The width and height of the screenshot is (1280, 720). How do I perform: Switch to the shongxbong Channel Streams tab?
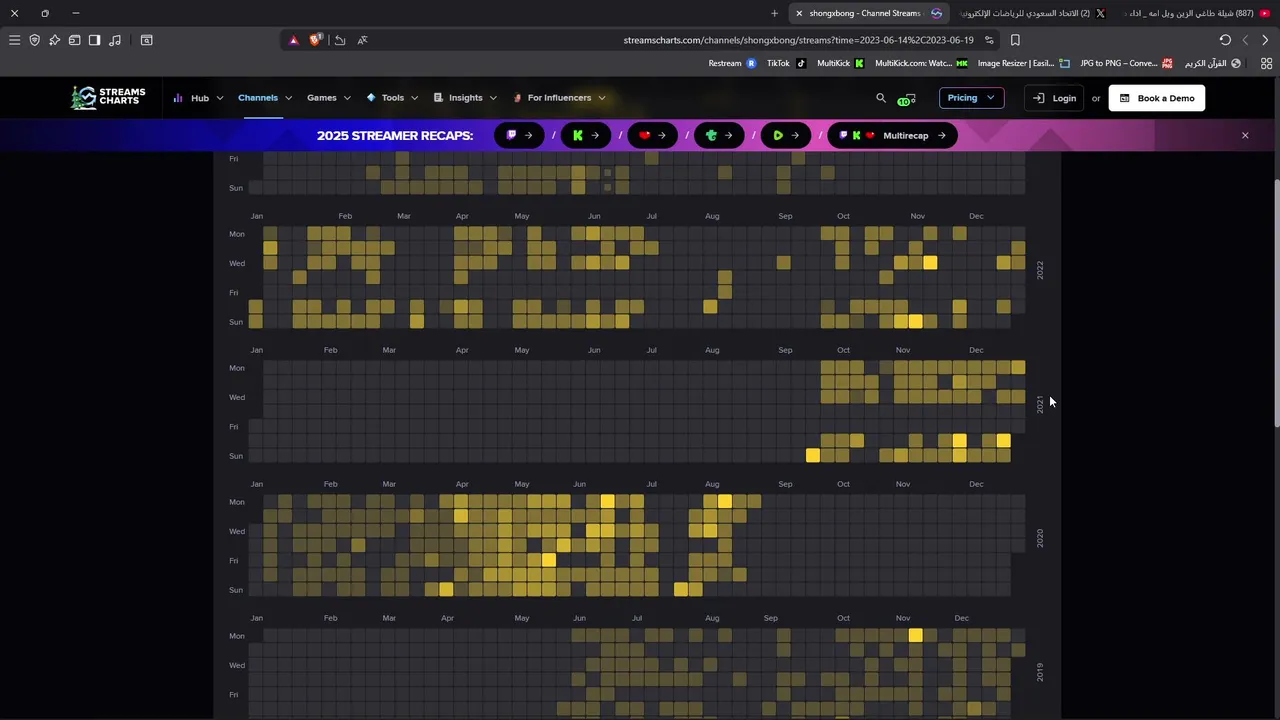pyautogui.click(x=867, y=13)
